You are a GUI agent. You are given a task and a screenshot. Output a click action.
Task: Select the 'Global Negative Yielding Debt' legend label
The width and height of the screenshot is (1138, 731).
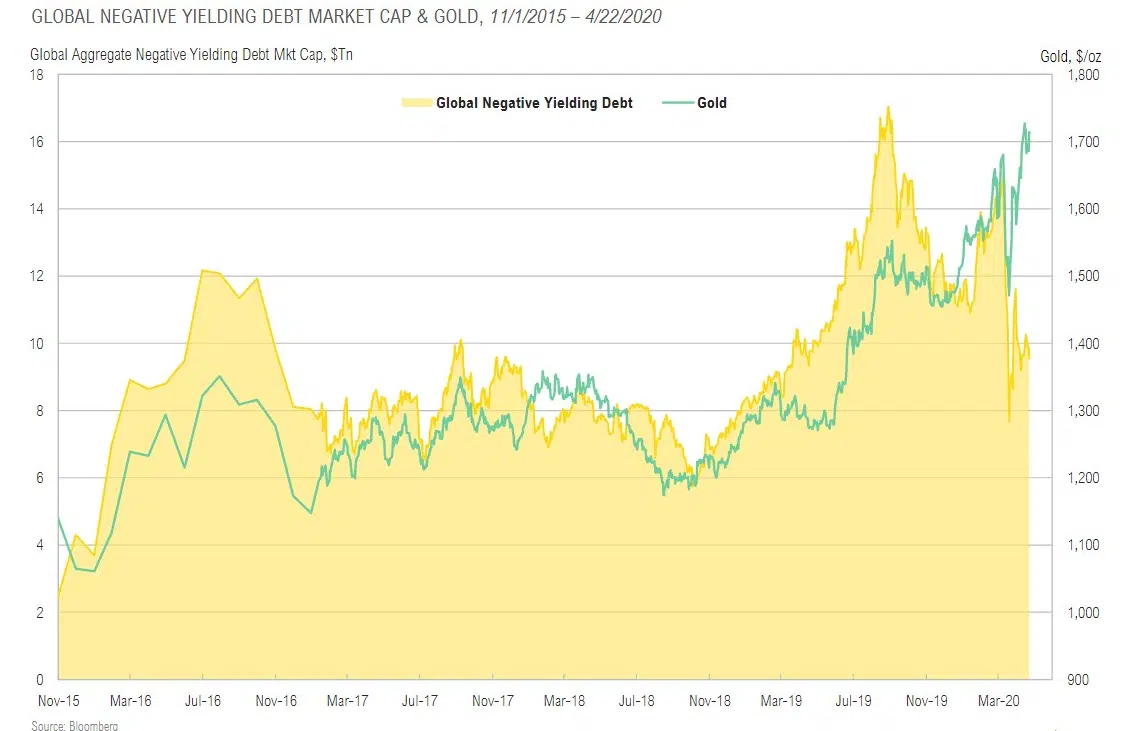pyautogui.click(x=534, y=103)
